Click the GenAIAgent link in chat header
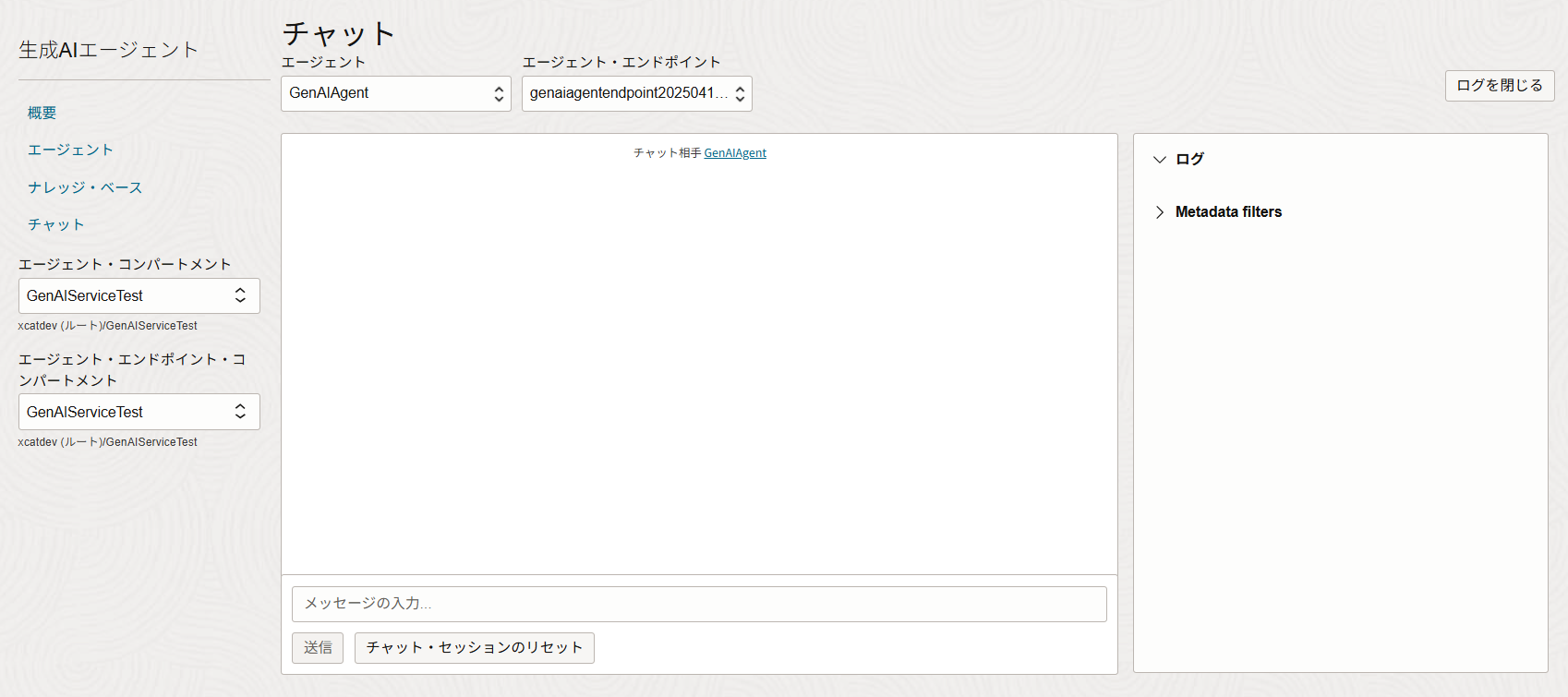Image resolution: width=1568 pixels, height=697 pixels. tap(735, 153)
